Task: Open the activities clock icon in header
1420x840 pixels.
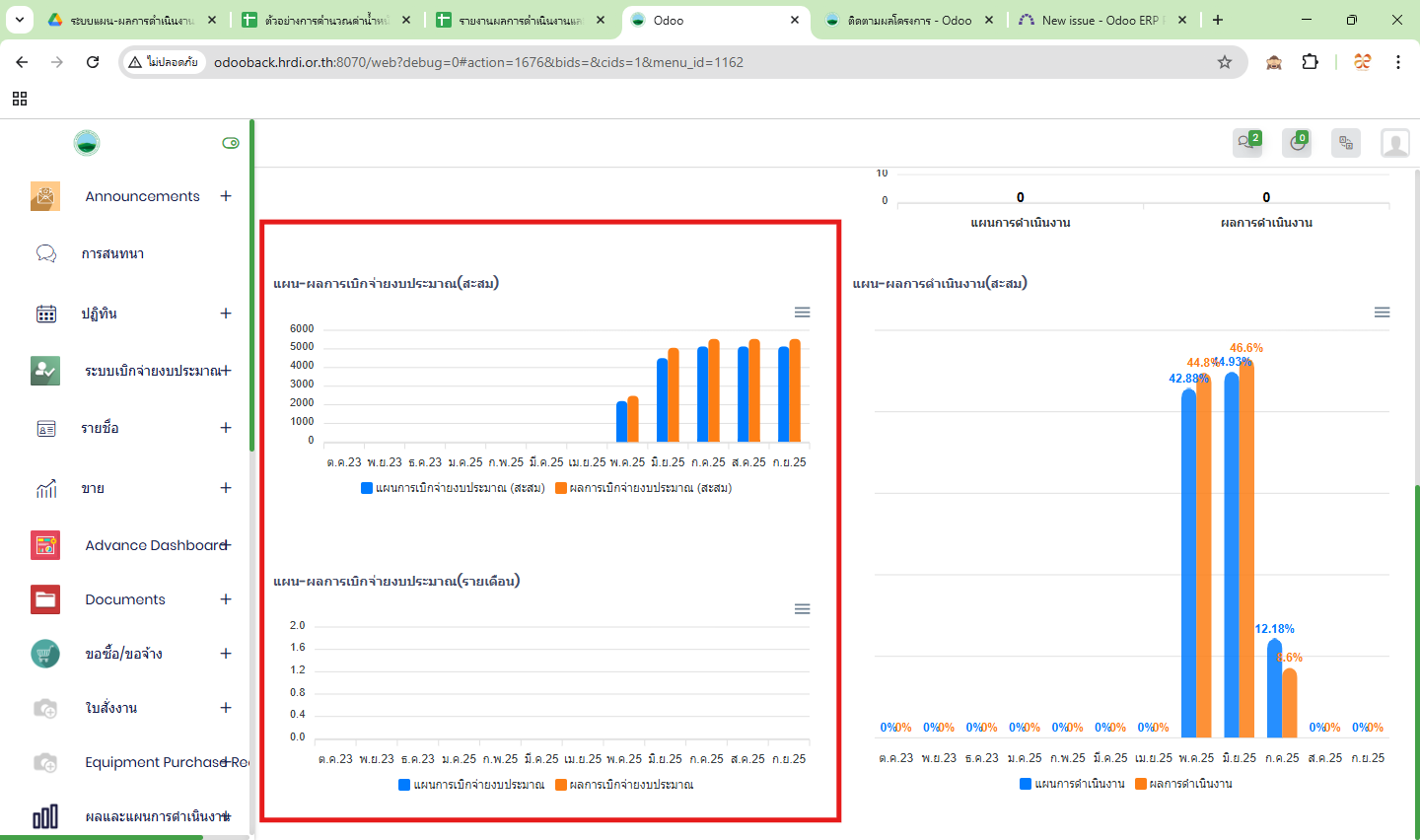Action: [1297, 143]
